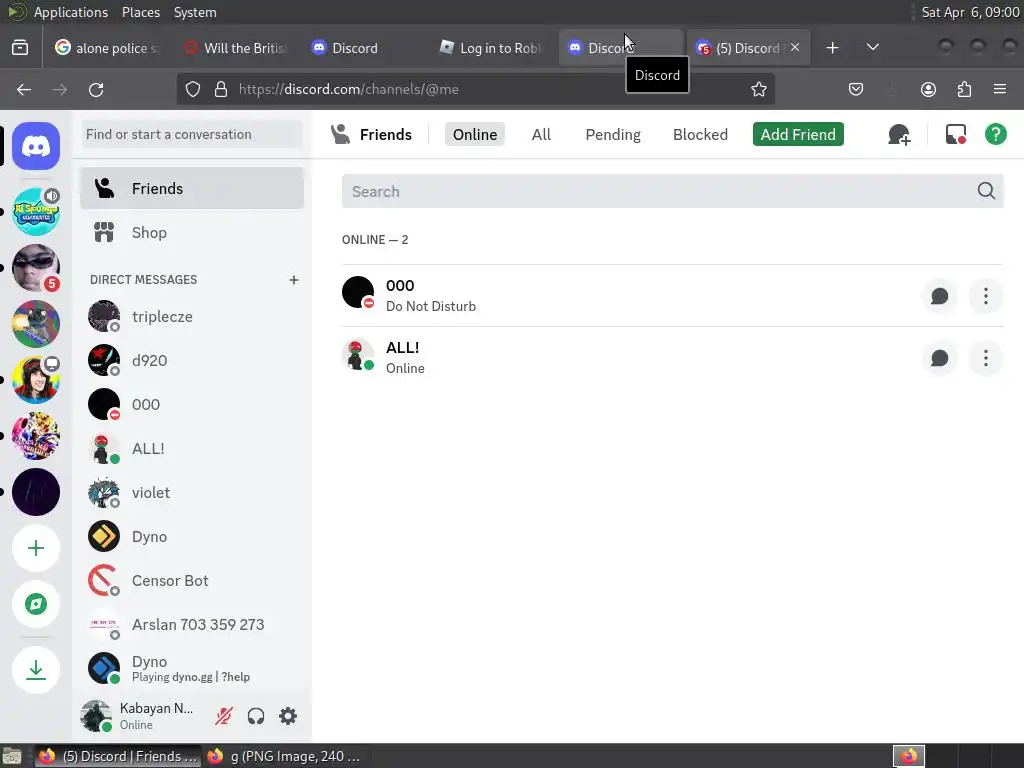
Task: Open Explore Discoverable Servers compass icon
Action: pyautogui.click(x=36, y=604)
